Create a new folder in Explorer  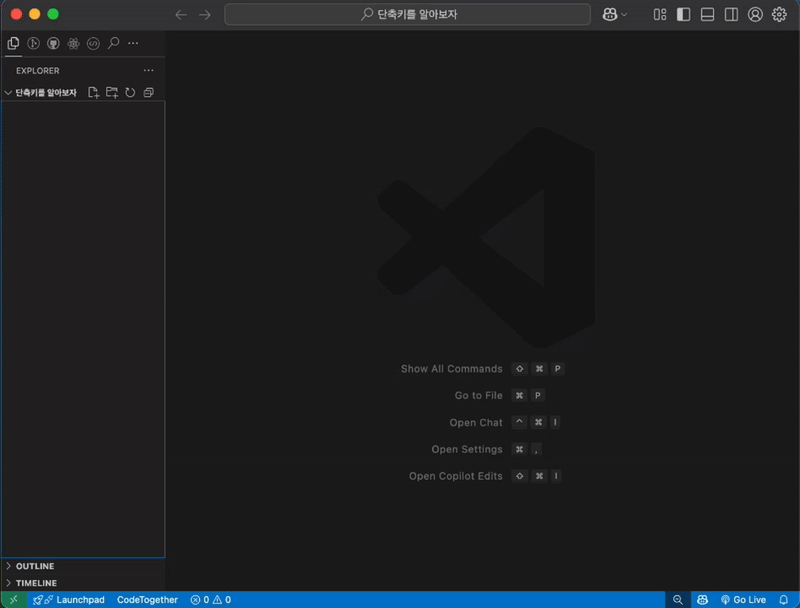click(112, 92)
